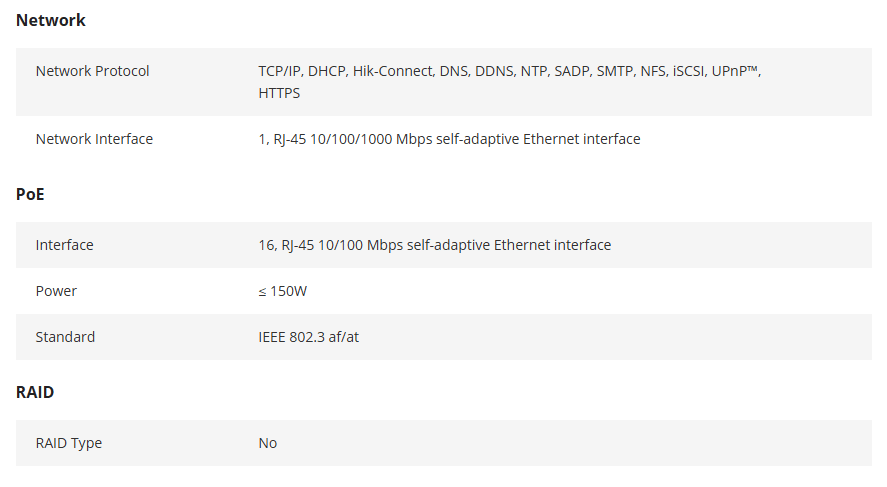Click the Network section heading
The image size is (887, 487).
tap(51, 20)
